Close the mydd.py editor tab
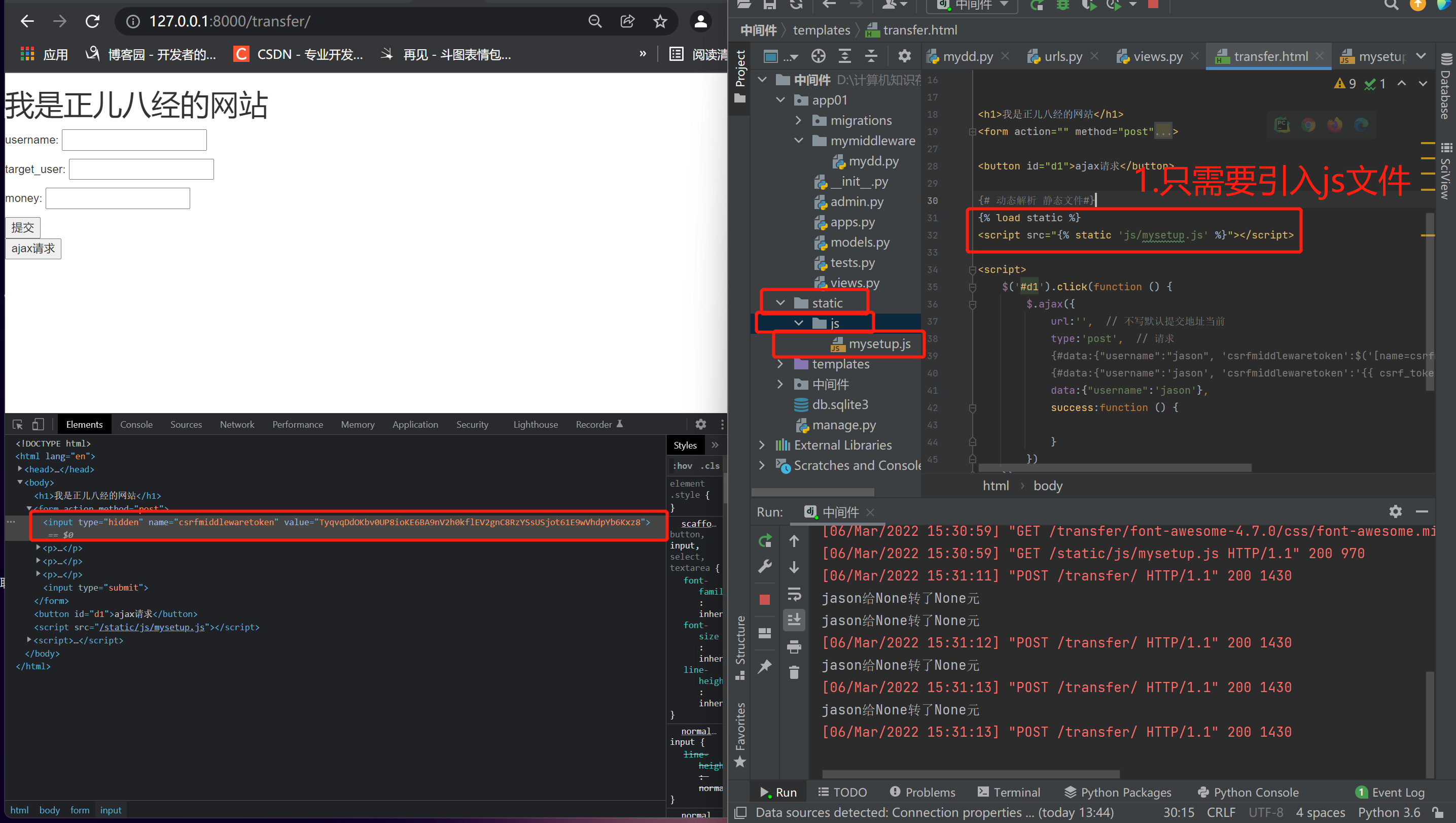The width and height of the screenshot is (1456, 823). pyautogui.click(x=1005, y=55)
